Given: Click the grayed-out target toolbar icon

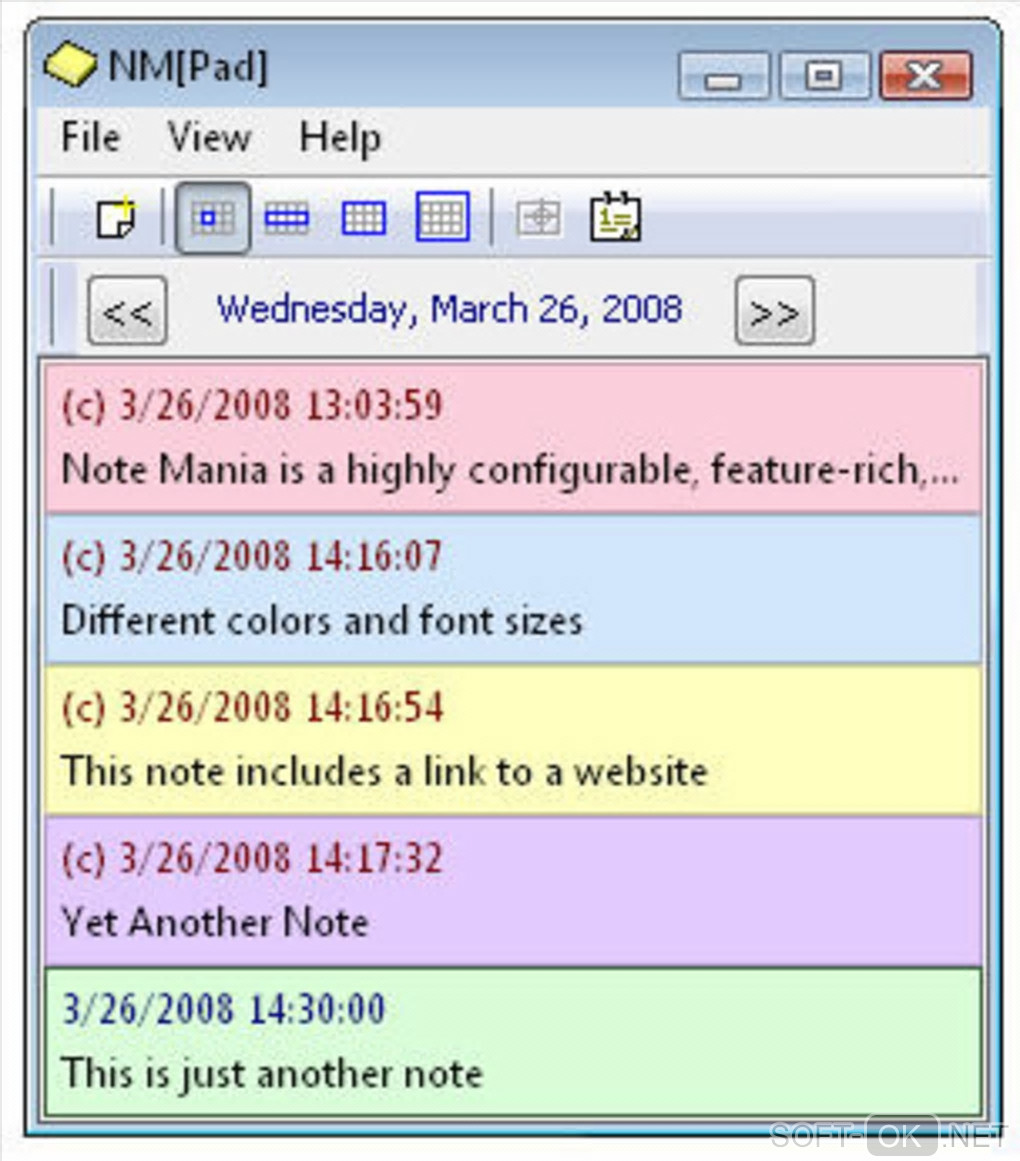Looking at the screenshot, I should pyautogui.click(x=539, y=218).
